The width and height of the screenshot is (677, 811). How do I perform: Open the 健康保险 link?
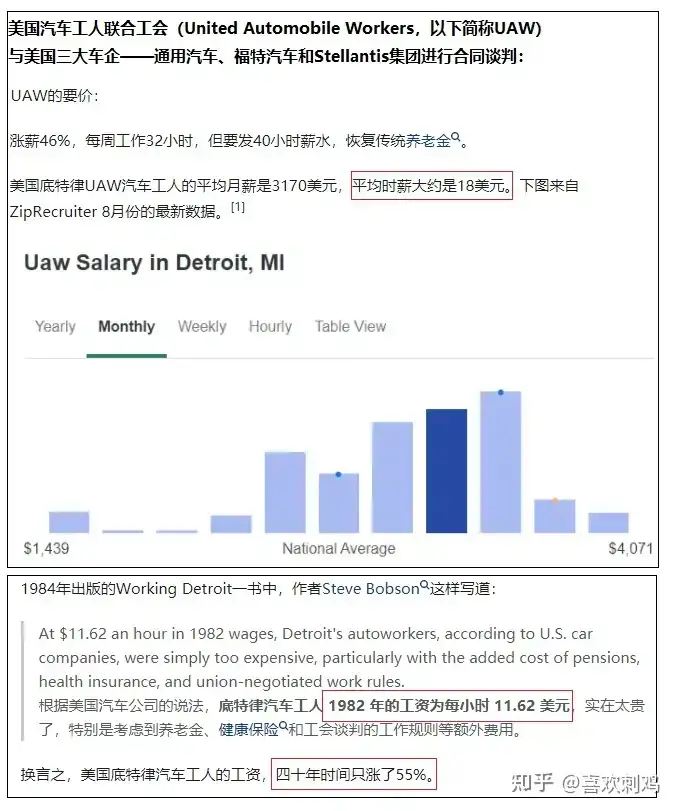click(x=249, y=730)
